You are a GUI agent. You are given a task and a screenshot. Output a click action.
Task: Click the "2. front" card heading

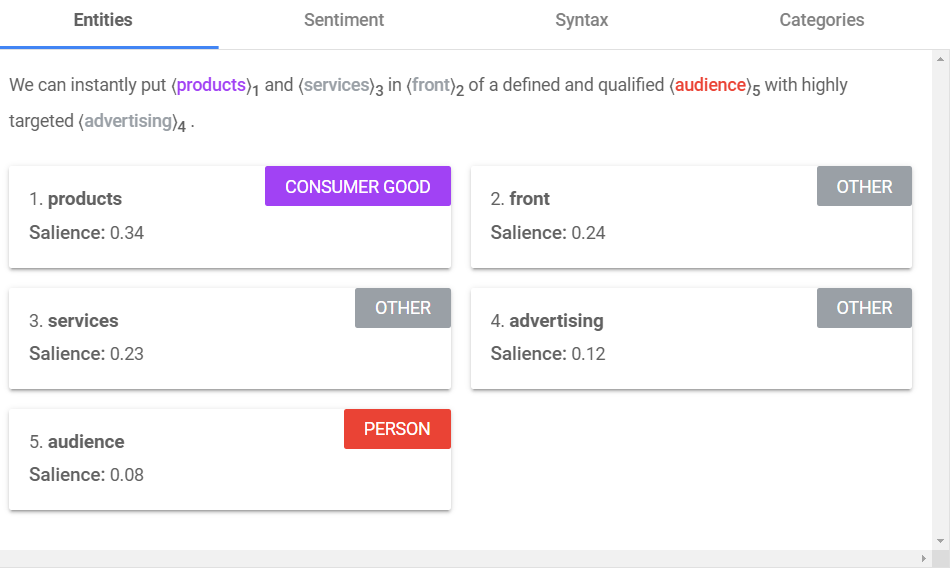point(520,199)
